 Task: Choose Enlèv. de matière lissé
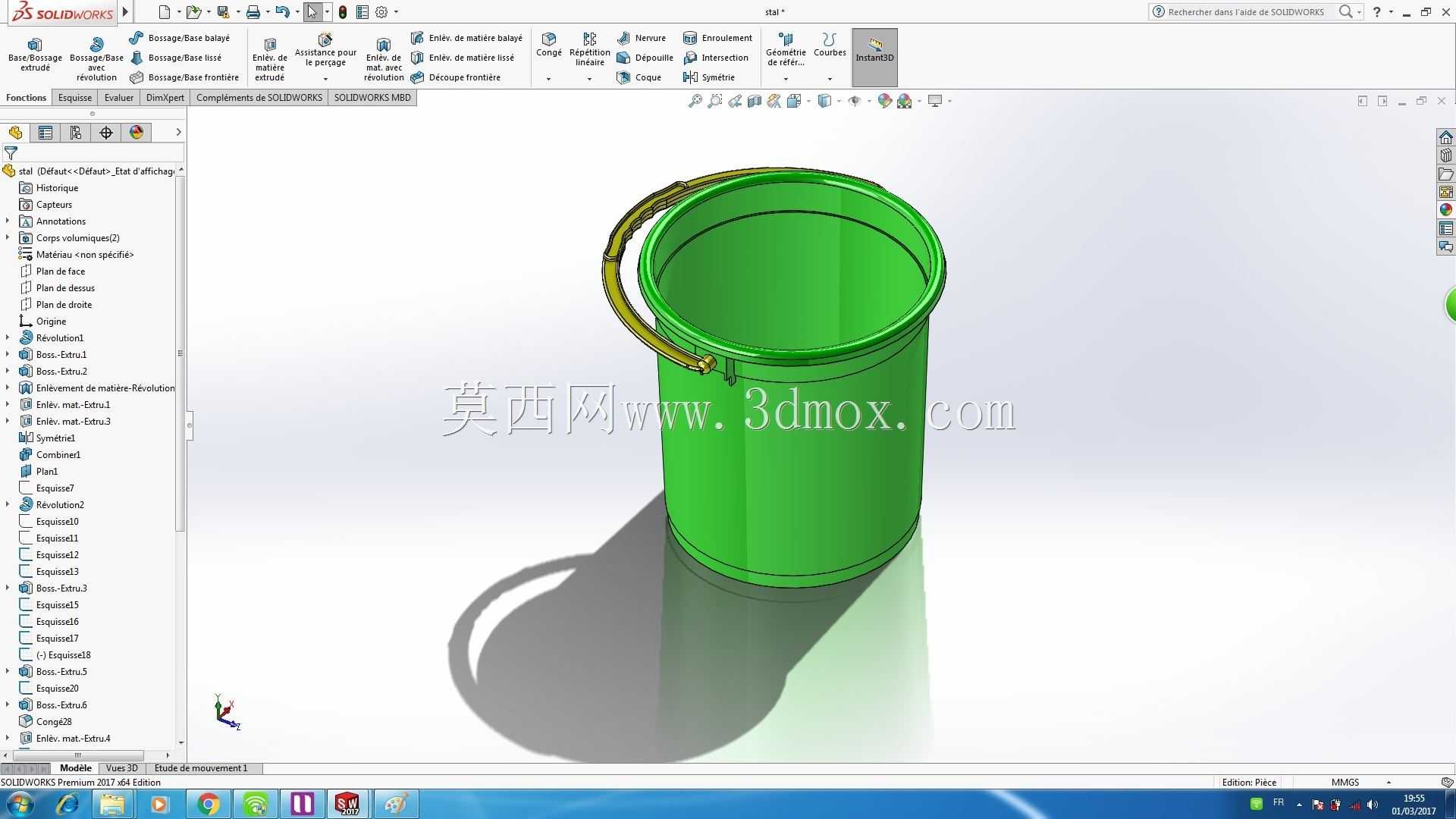[x=463, y=58]
